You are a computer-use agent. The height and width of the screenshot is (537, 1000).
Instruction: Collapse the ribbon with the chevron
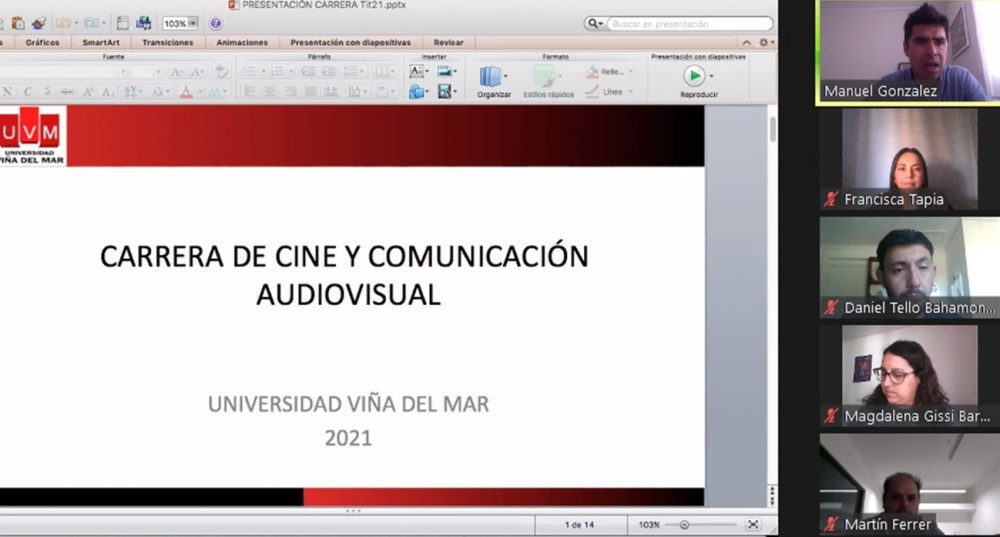(746, 42)
